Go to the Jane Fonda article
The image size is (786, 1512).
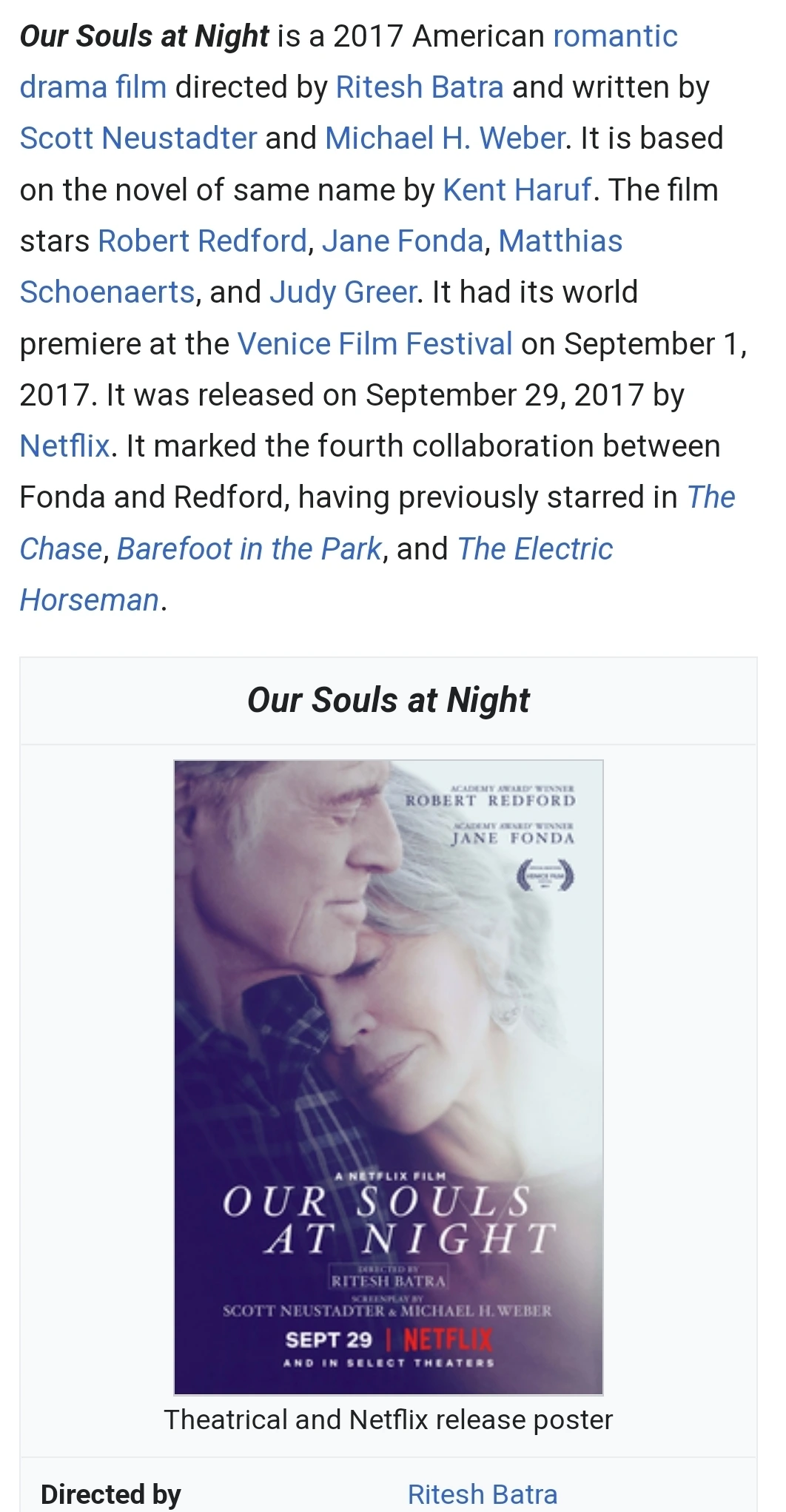tap(403, 241)
